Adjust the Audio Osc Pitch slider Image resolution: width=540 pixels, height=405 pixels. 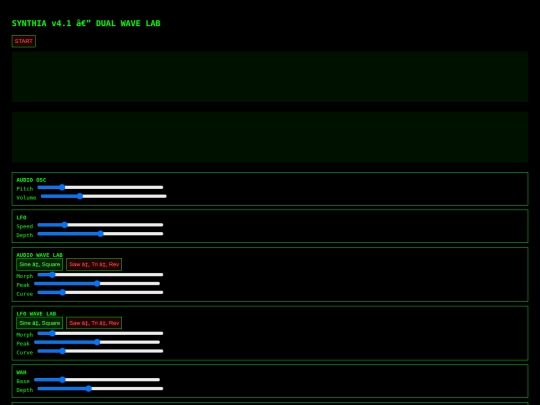click(100, 187)
